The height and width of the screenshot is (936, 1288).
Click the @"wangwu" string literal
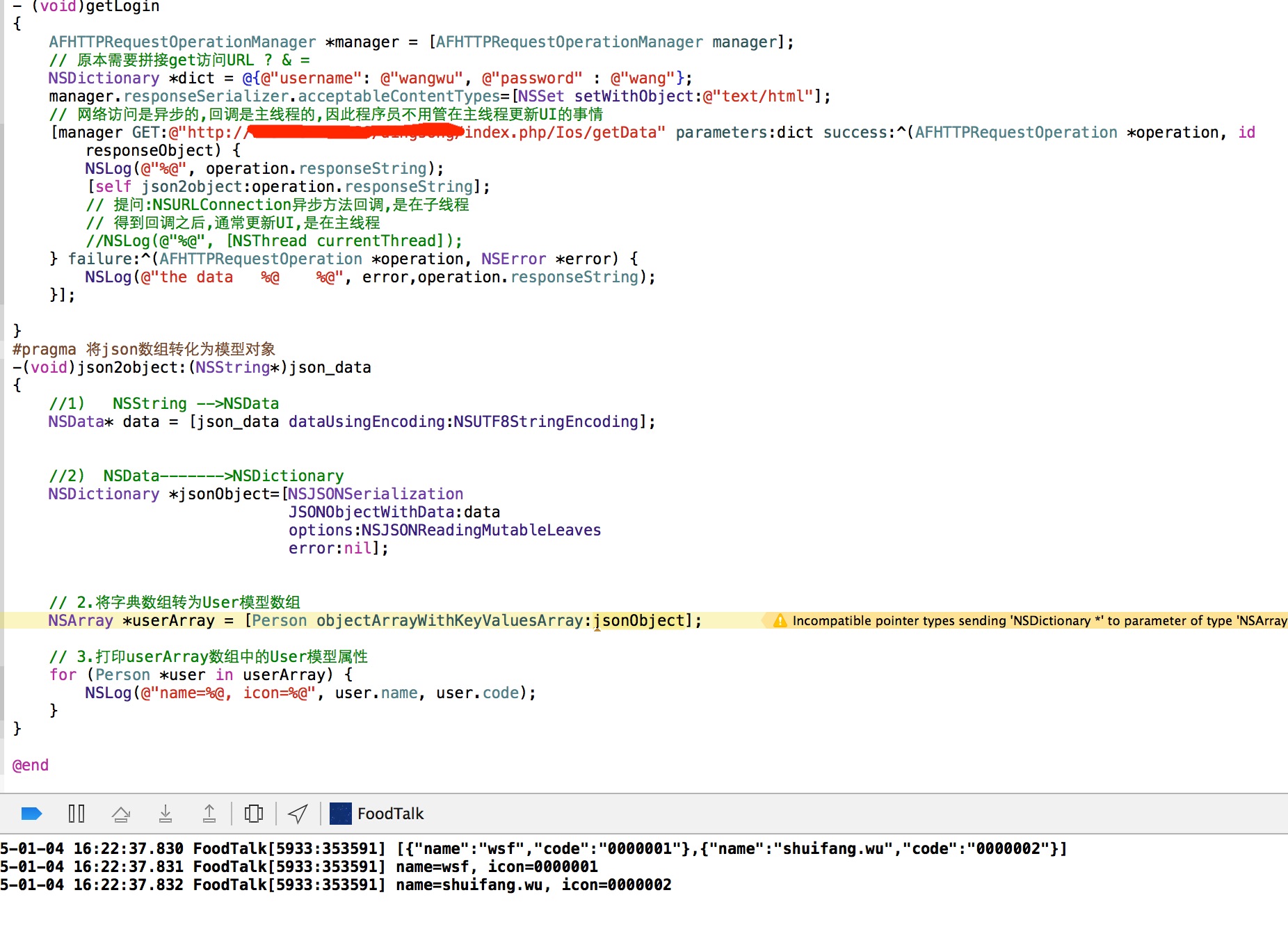421,78
